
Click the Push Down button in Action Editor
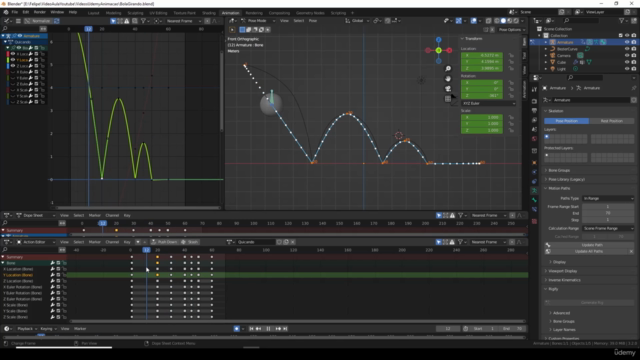[164, 242]
